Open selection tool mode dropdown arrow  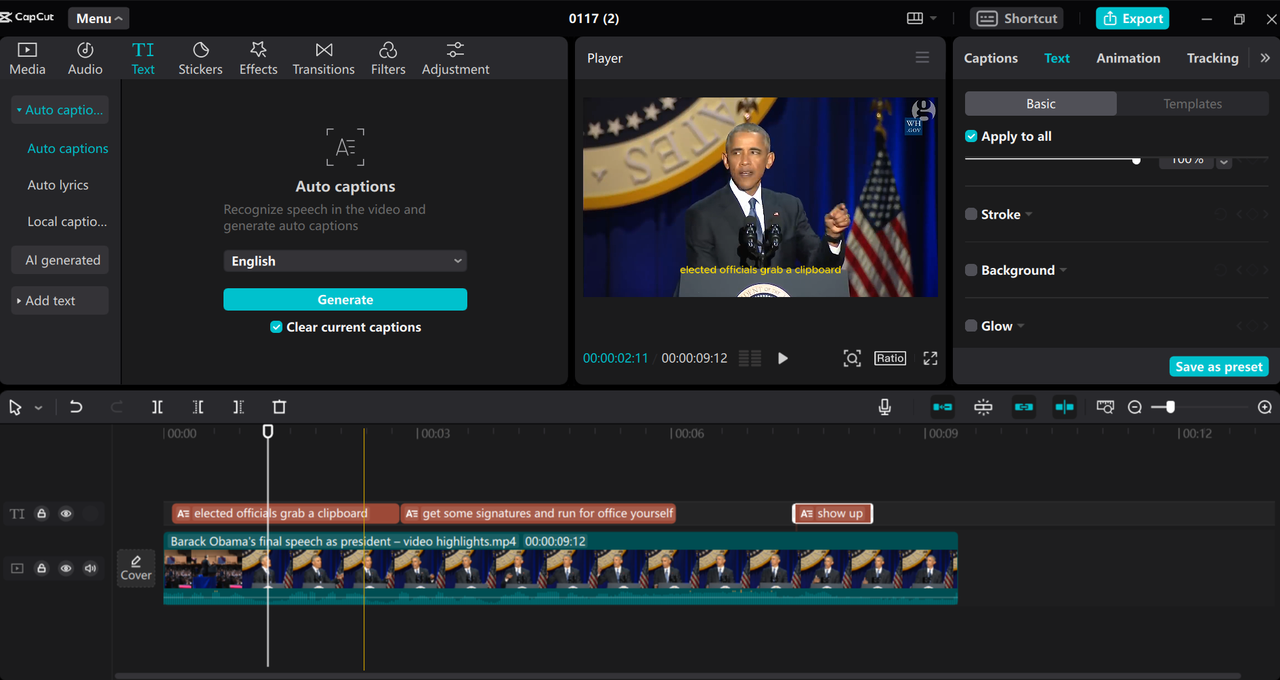(39, 408)
